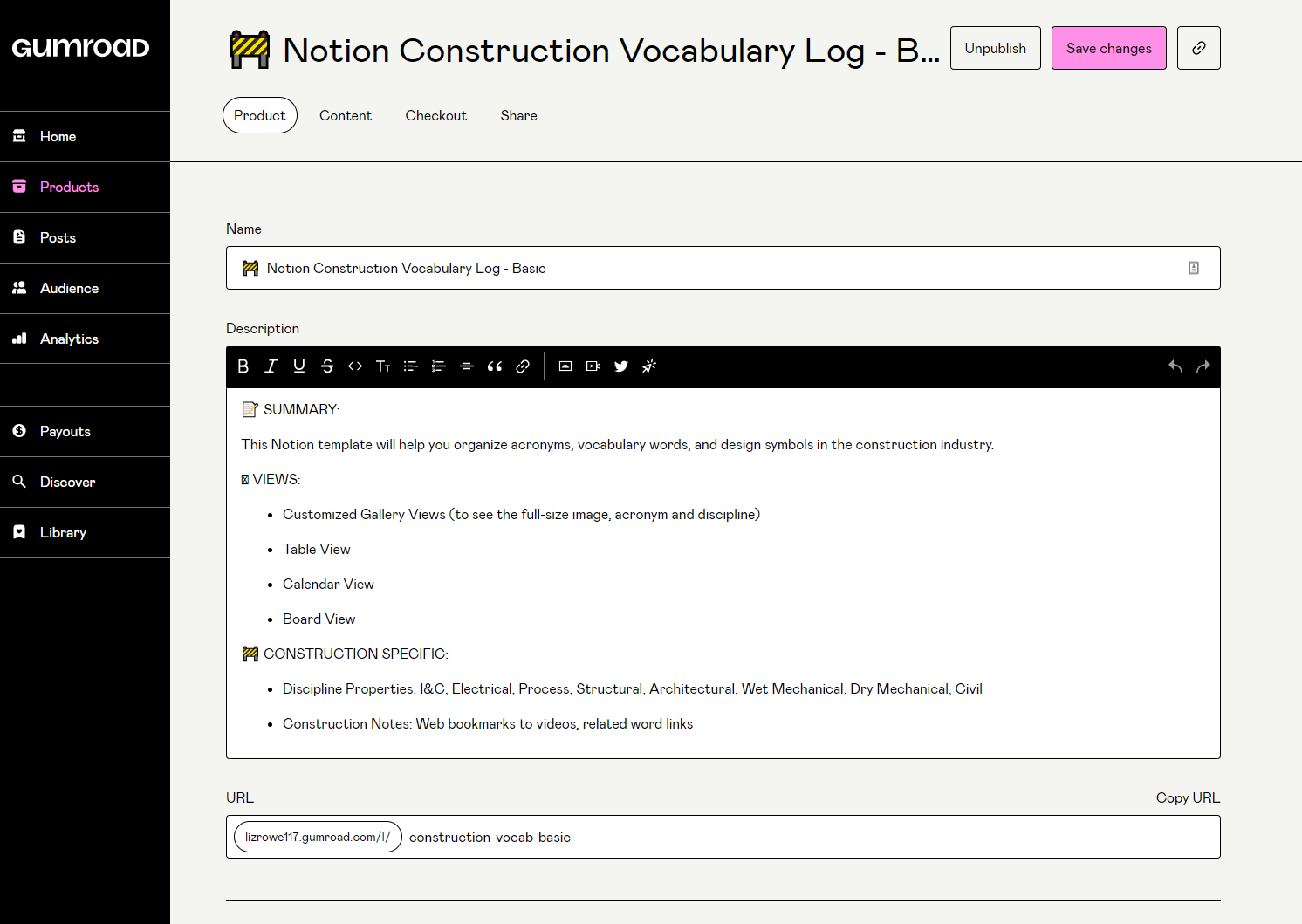Switch to the Content tab
Viewport: 1302px width, 924px height.
tap(346, 115)
